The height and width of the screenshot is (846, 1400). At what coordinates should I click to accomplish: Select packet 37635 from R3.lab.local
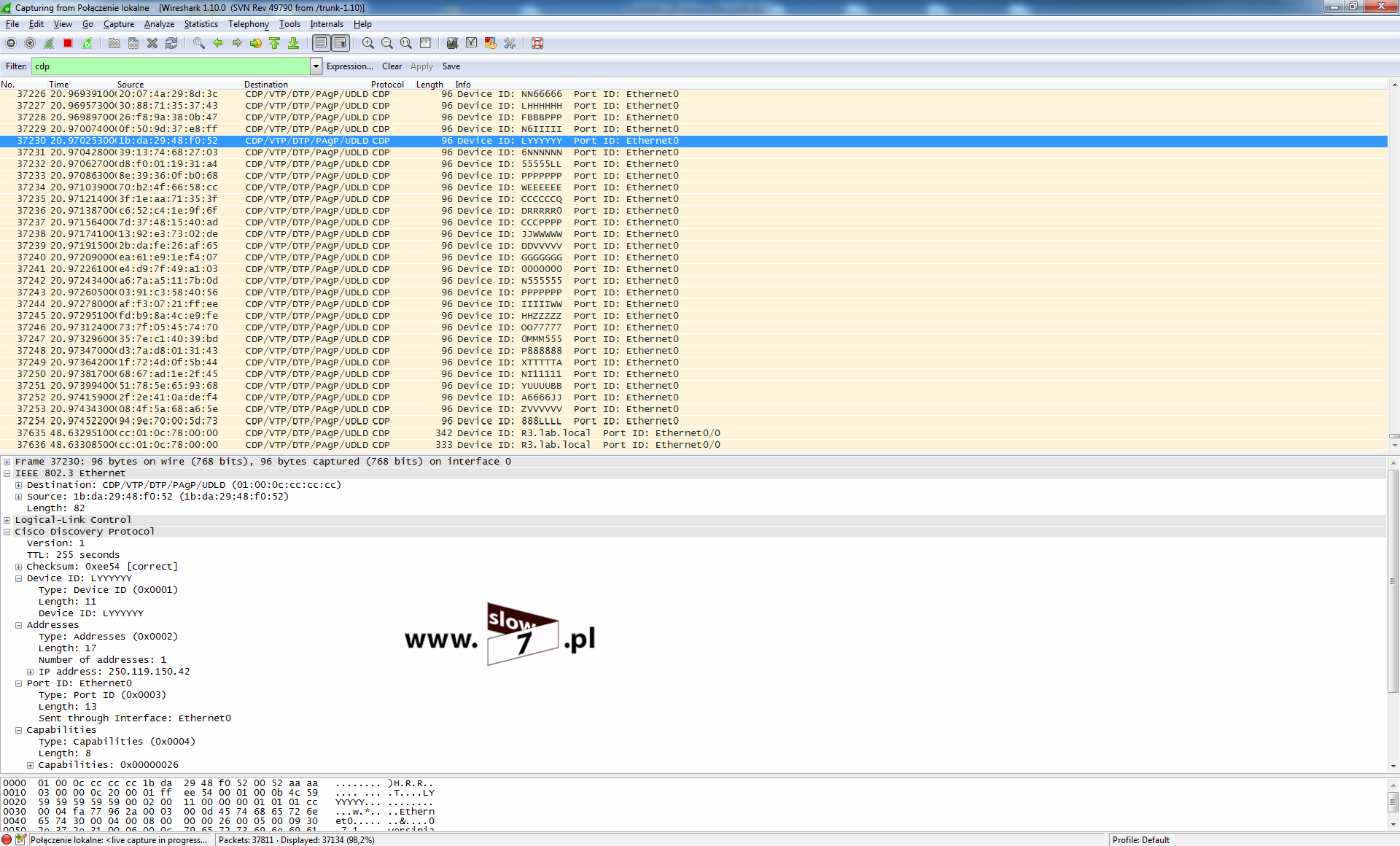[693, 433]
